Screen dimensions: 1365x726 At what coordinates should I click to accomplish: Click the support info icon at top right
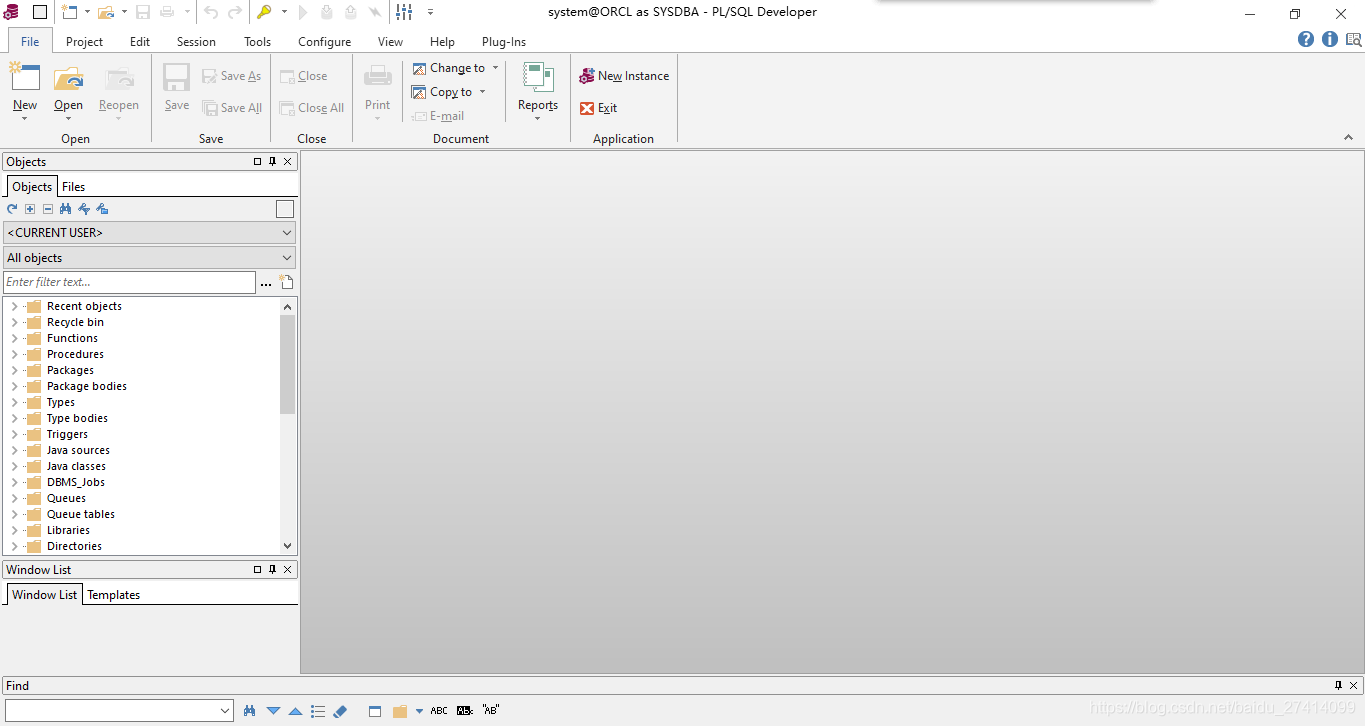point(1353,39)
